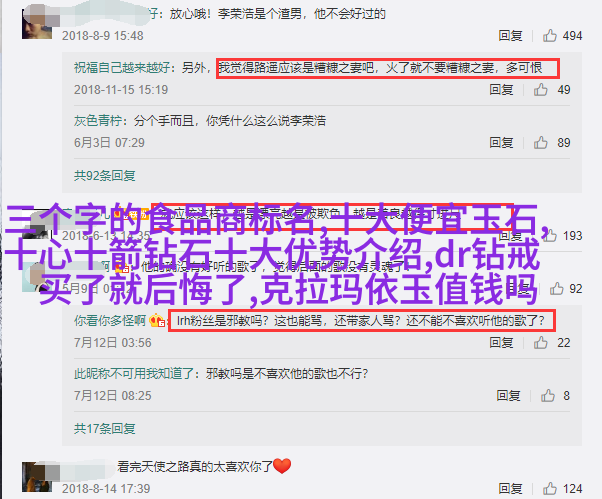Click the crown badge next to 你看你多怪啊

157,320
